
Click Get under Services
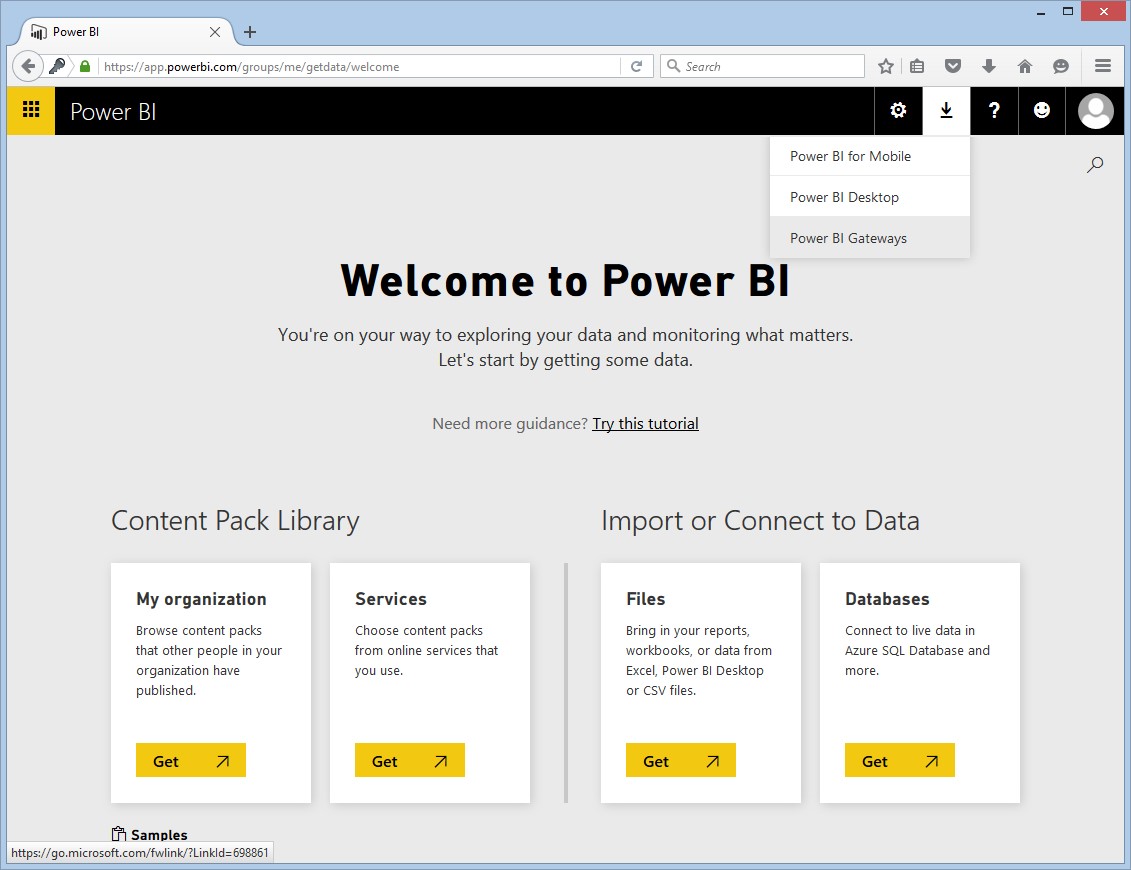(x=410, y=760)
